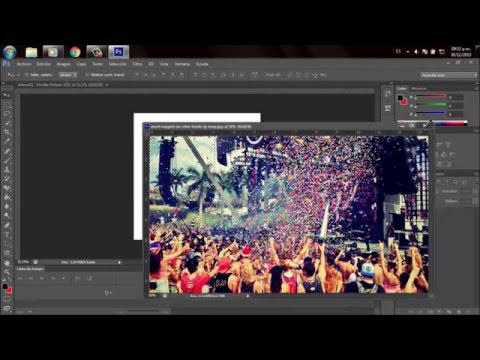Toggle Quick Mask mode in the toolbox
Viewport: 480px width, 360px height.
pos(7,299)
